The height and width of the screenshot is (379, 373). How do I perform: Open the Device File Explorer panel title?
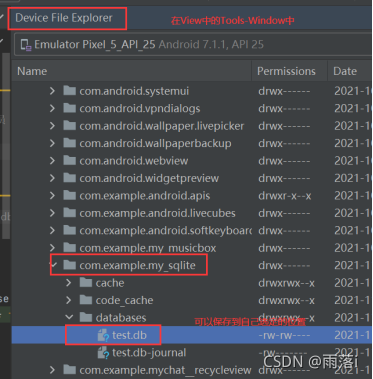(x=64, y=18)
